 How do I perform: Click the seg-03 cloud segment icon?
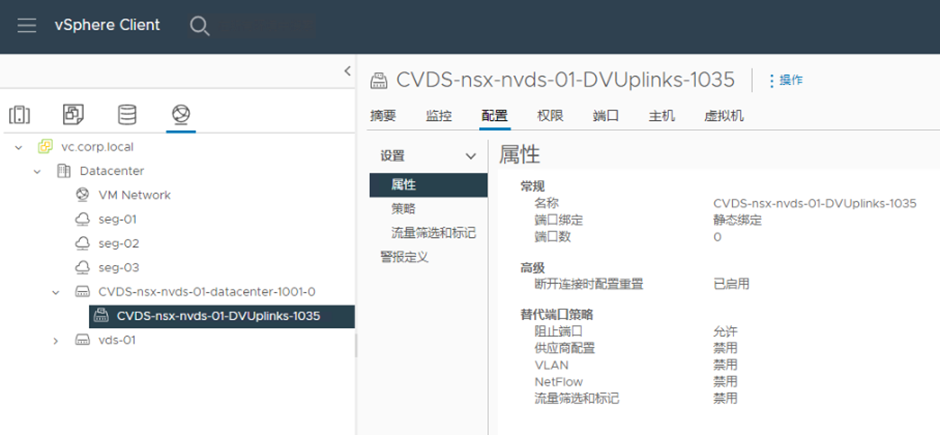click(82, 268)
